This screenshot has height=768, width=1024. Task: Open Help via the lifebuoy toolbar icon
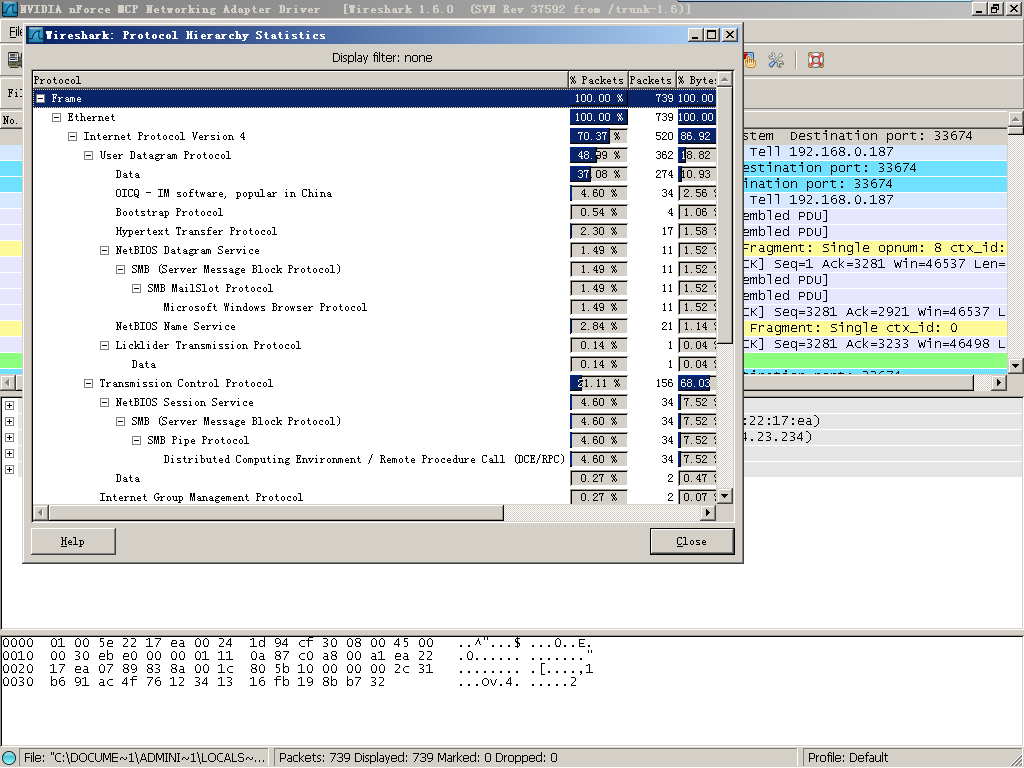[816, 61]
